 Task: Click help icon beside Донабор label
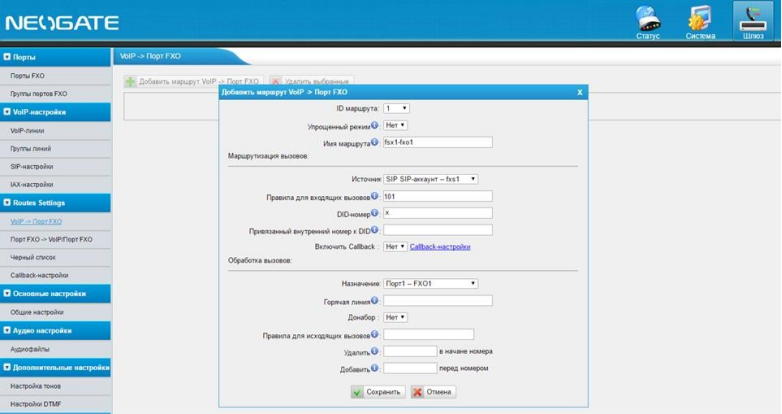coord(375,317)
